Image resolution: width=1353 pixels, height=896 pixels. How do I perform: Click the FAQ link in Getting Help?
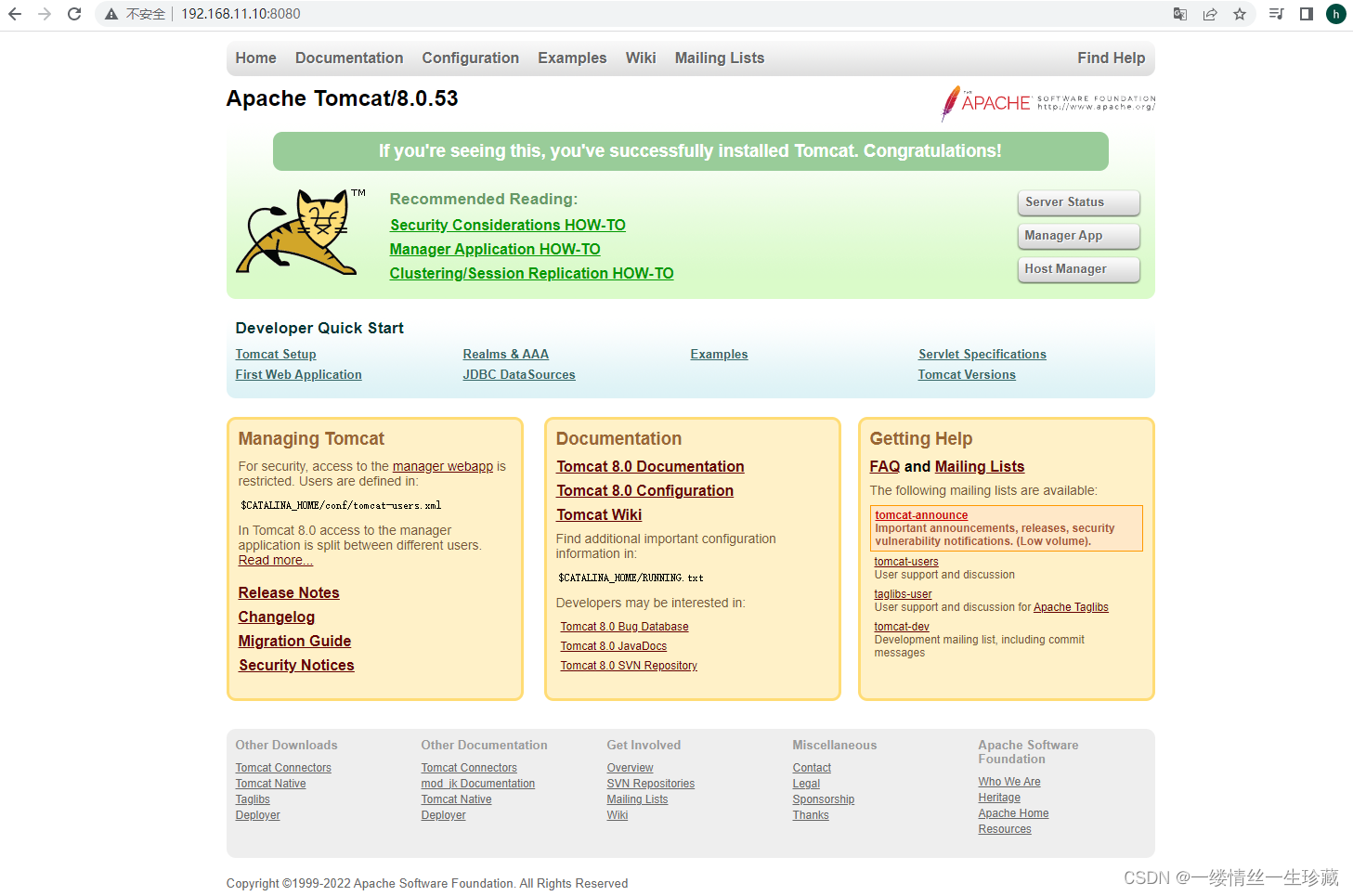point(885,466)
